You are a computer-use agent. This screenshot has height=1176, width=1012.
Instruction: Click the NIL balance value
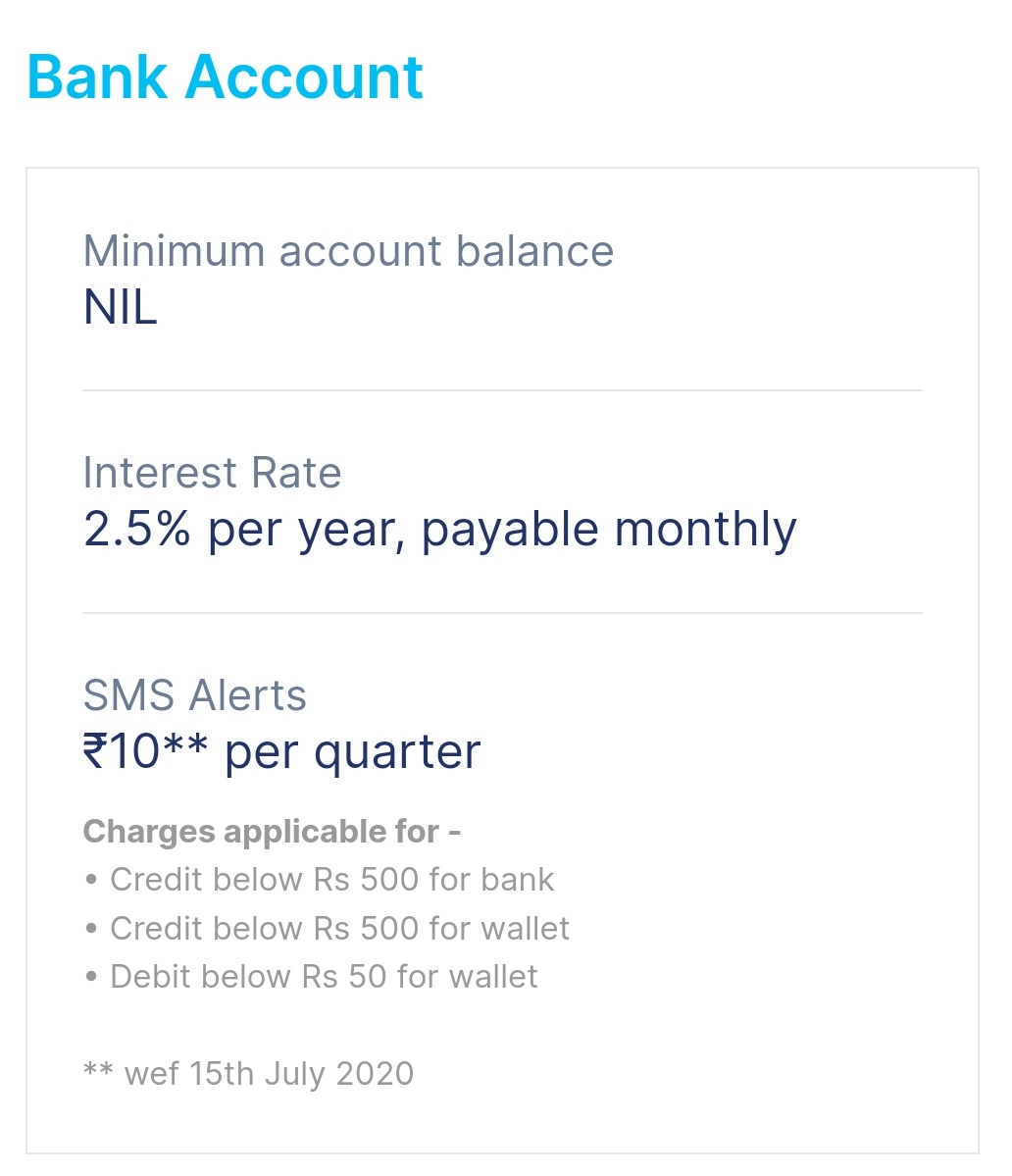point(120,309)
